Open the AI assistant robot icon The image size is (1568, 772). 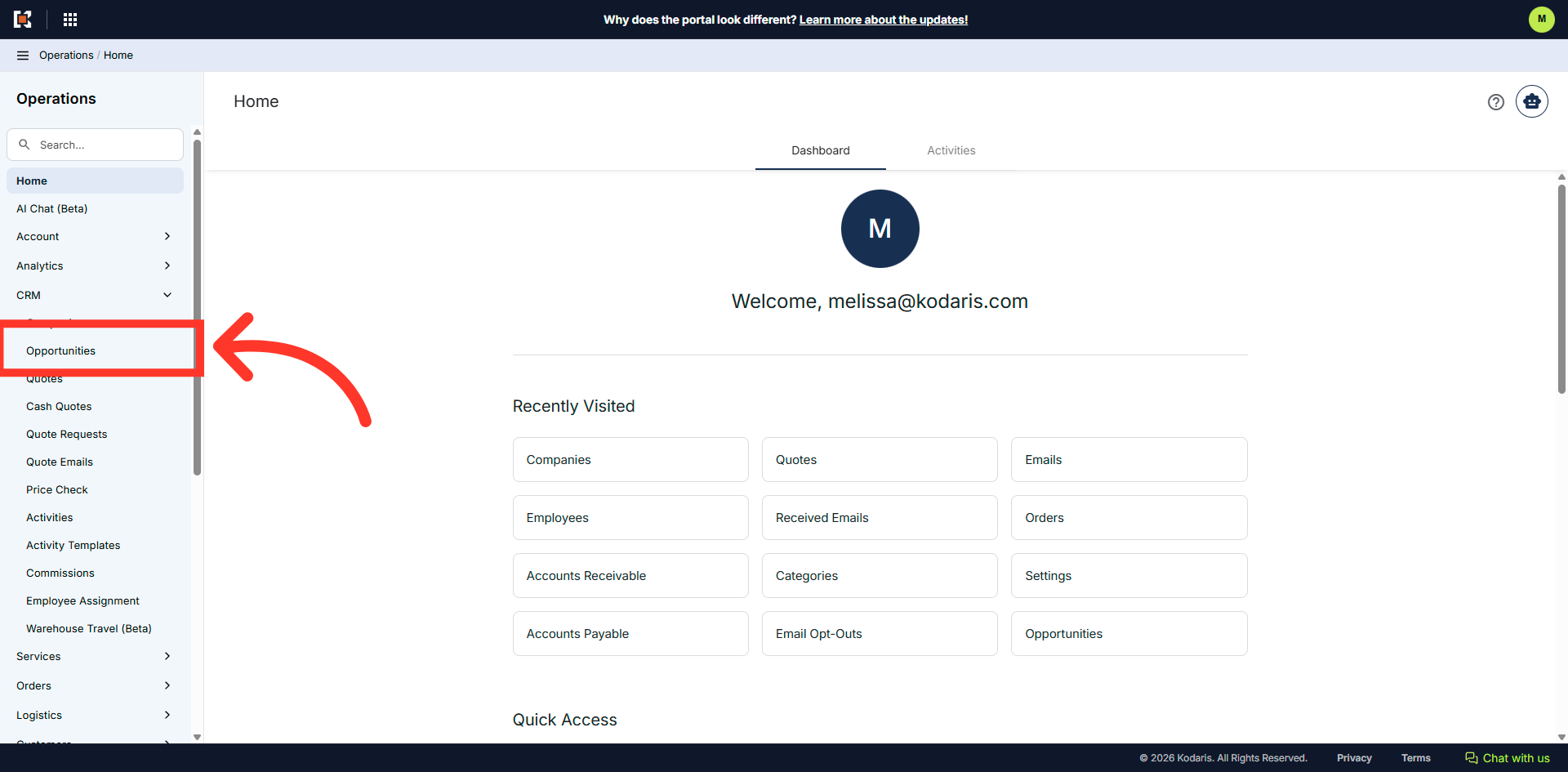(1531, 101)
